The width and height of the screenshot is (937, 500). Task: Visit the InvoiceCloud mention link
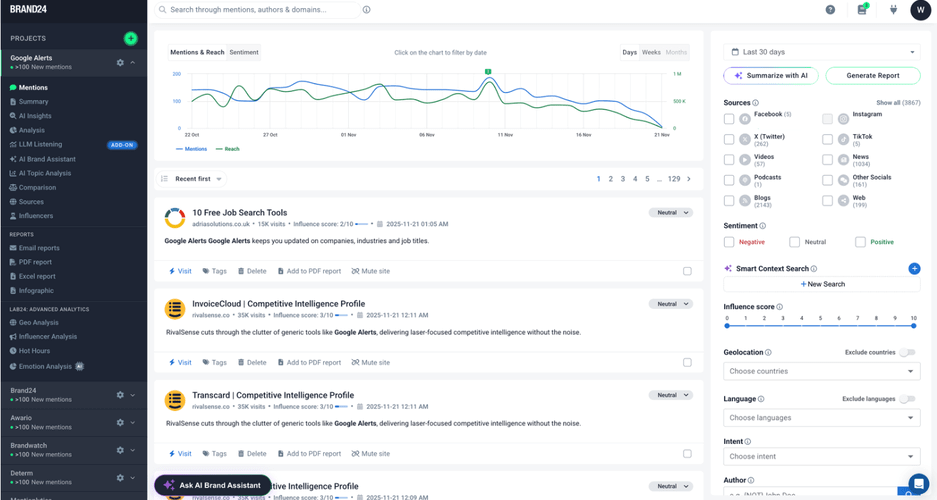(x=180, y=363)
